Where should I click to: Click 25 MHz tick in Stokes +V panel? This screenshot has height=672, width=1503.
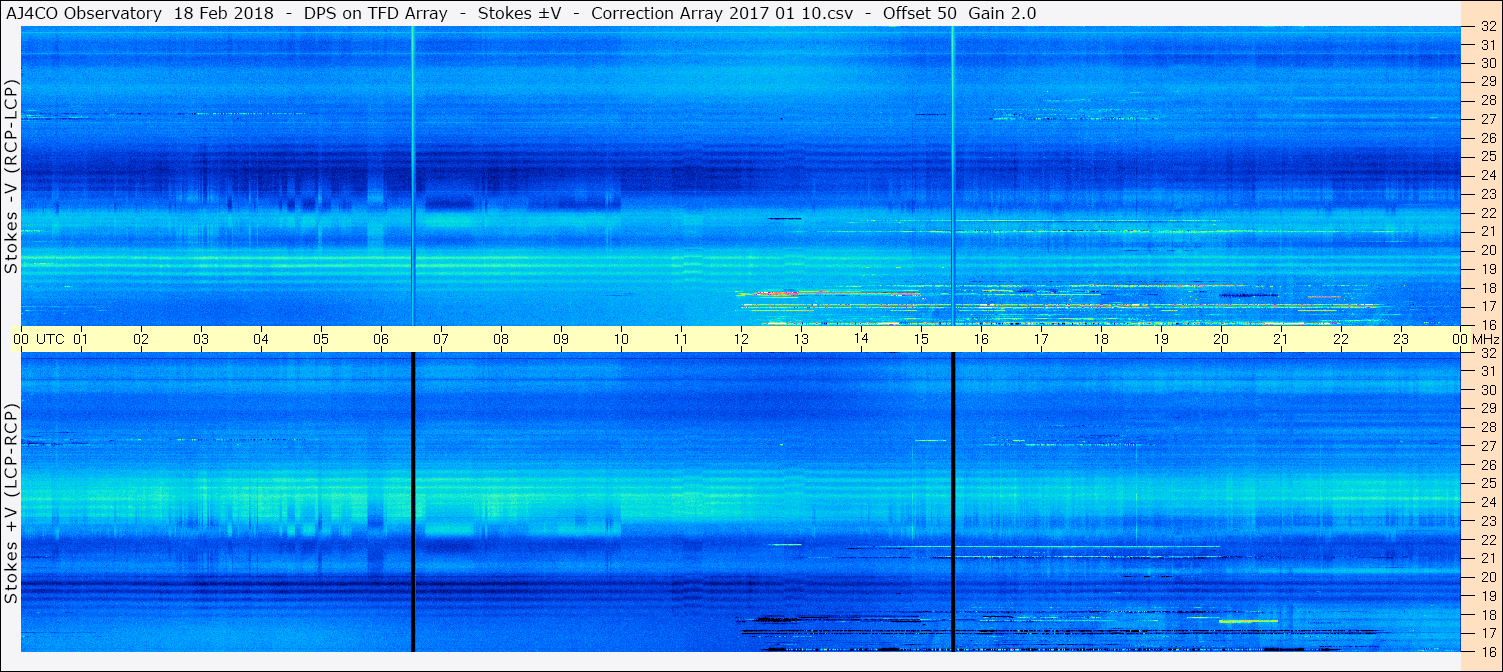coord(1487,483)
